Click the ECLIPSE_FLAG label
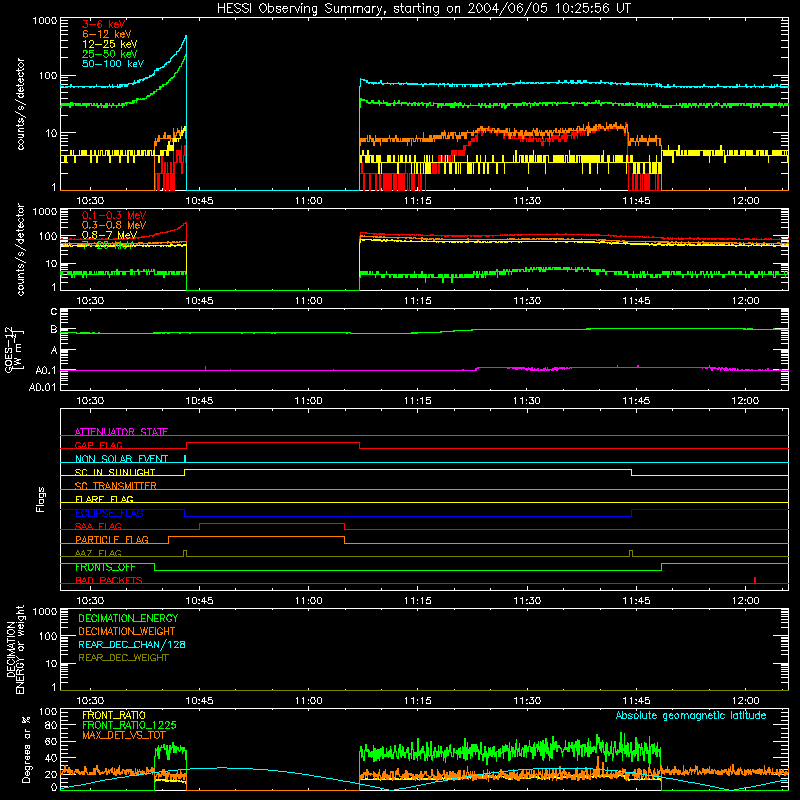Viewport: 800px width, 800px height. [109, 513]
